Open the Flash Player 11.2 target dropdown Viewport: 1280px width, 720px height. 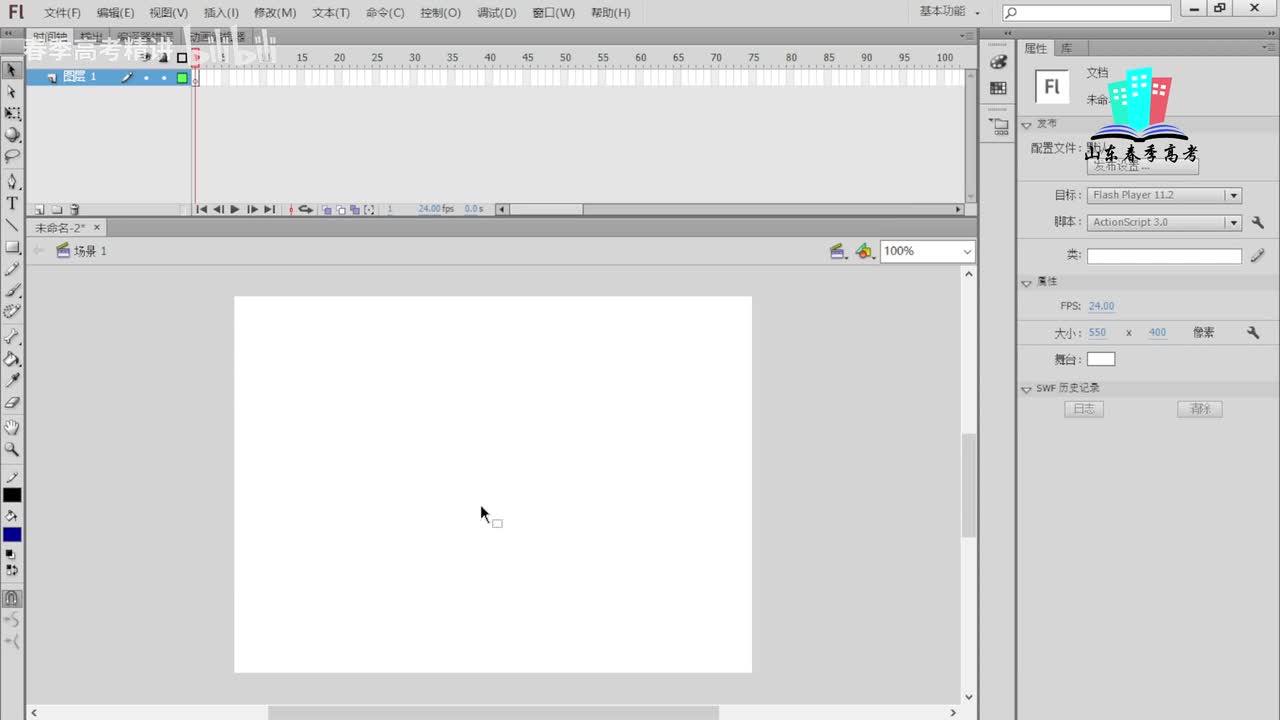click(1164, 196)
